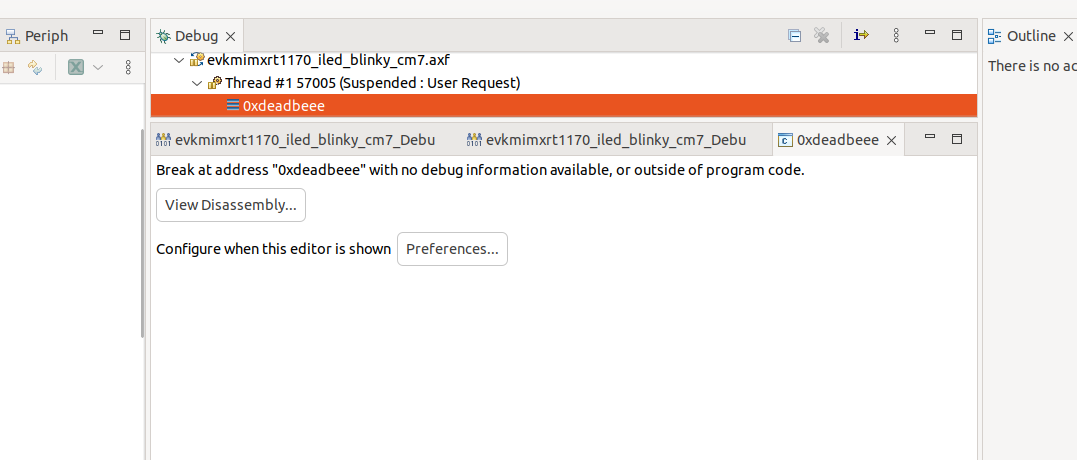
Task: Select the 0xdeadbeee stack frame
Action: 283,105
